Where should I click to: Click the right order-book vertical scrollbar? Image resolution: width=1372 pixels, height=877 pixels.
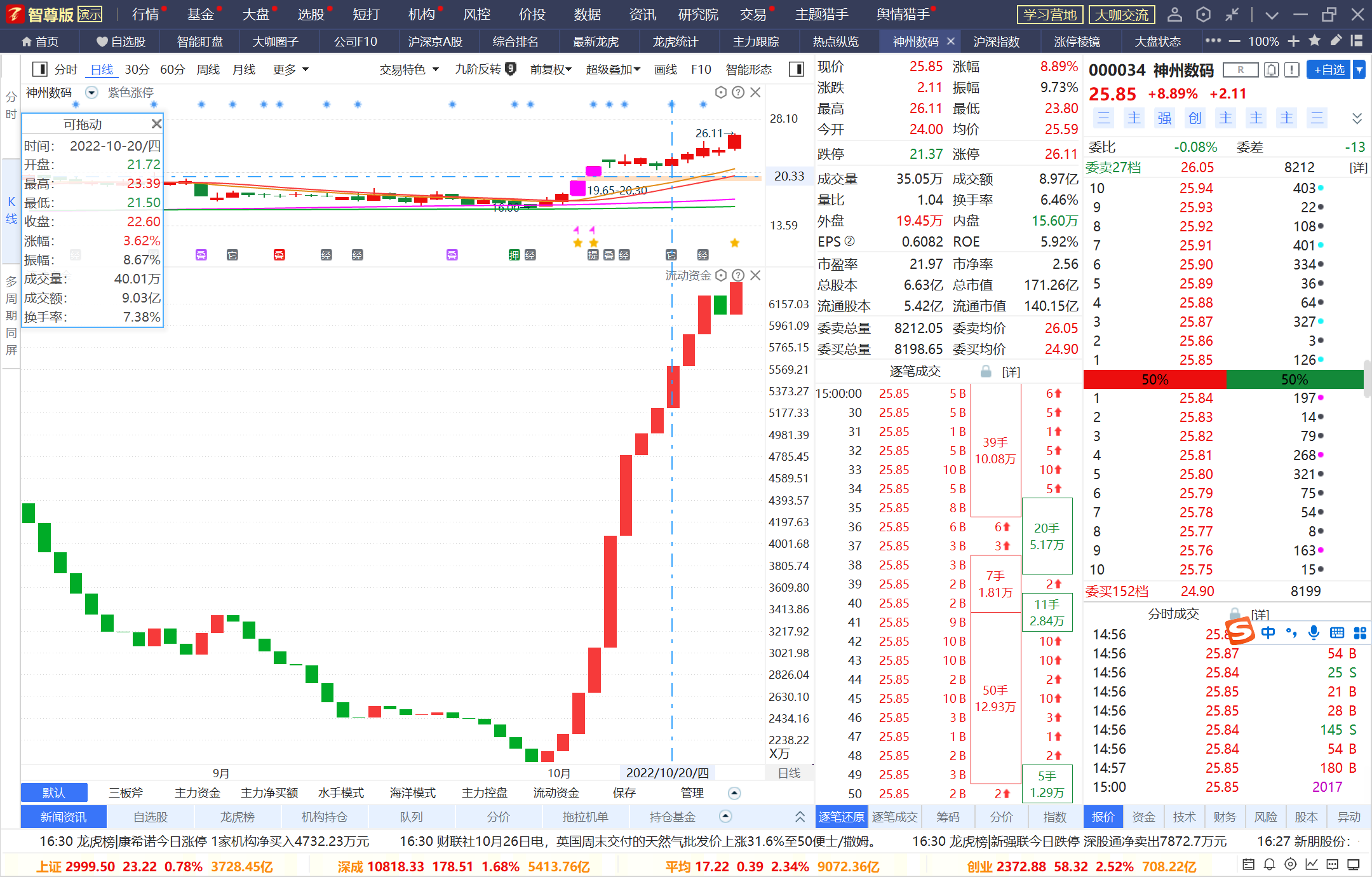[1368, 379]
